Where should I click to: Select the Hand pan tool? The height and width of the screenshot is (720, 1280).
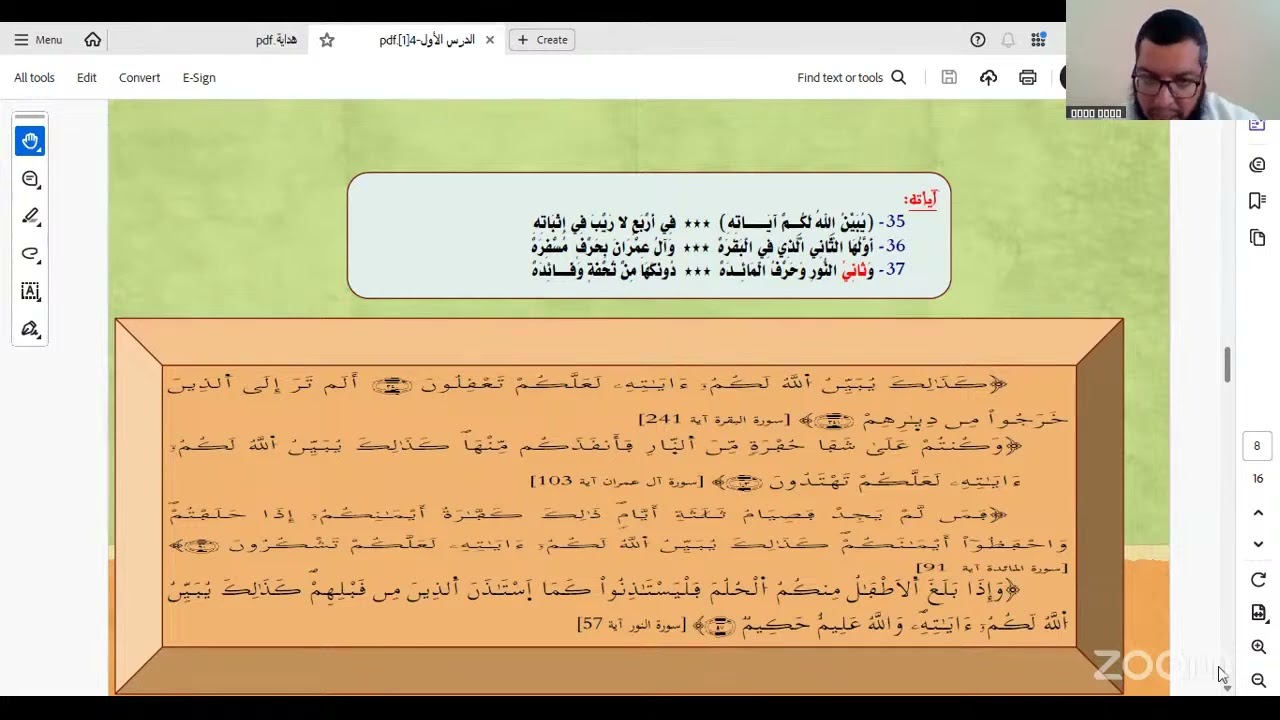click(30, 141)
